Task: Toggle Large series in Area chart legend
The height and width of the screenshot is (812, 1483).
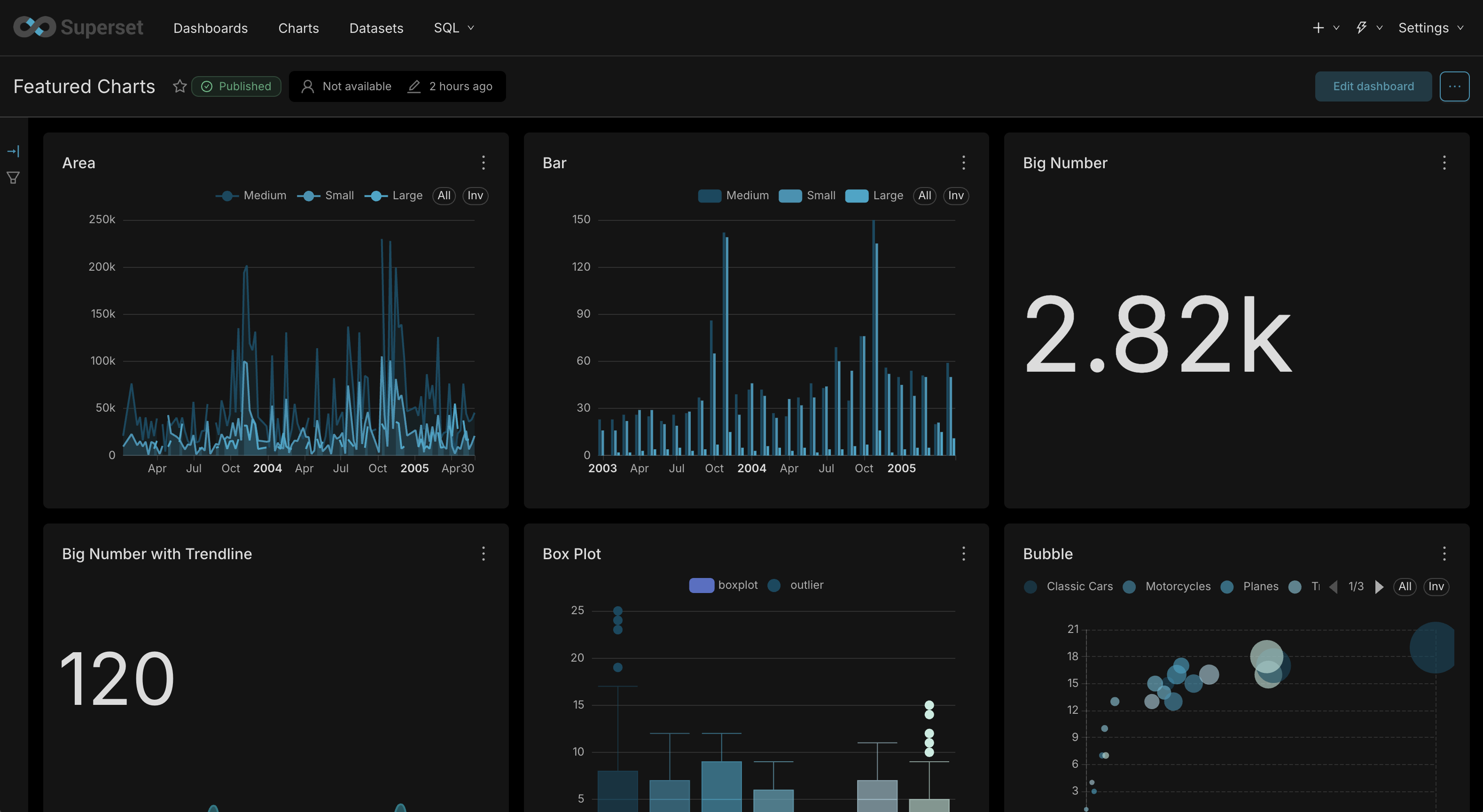Action: 393,196
